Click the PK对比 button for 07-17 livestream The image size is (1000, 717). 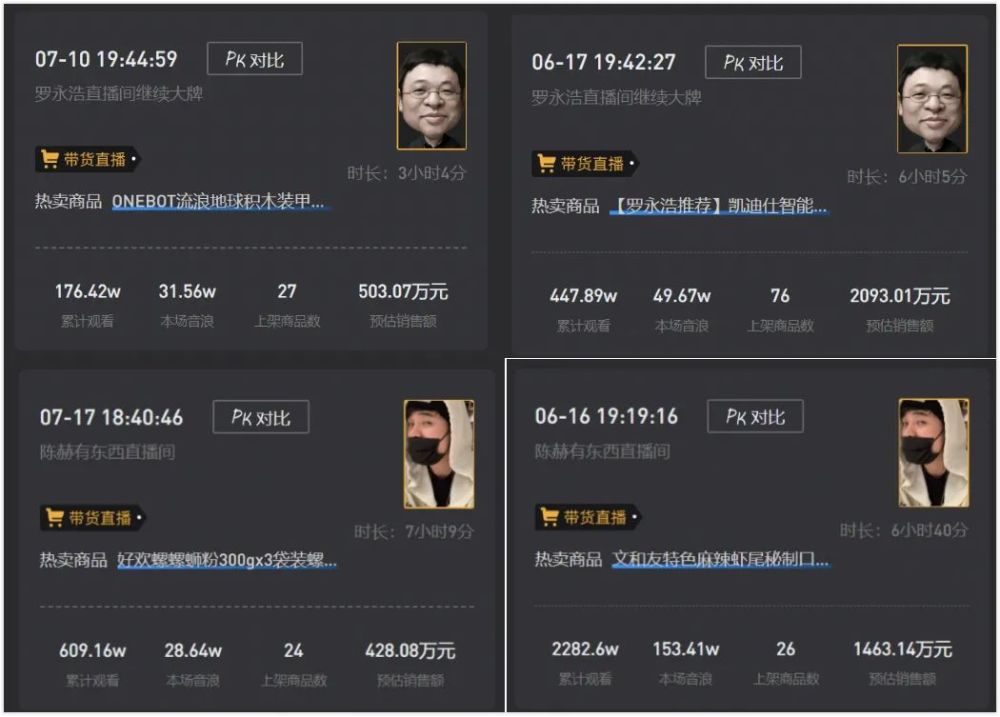[x=261, y=417]
